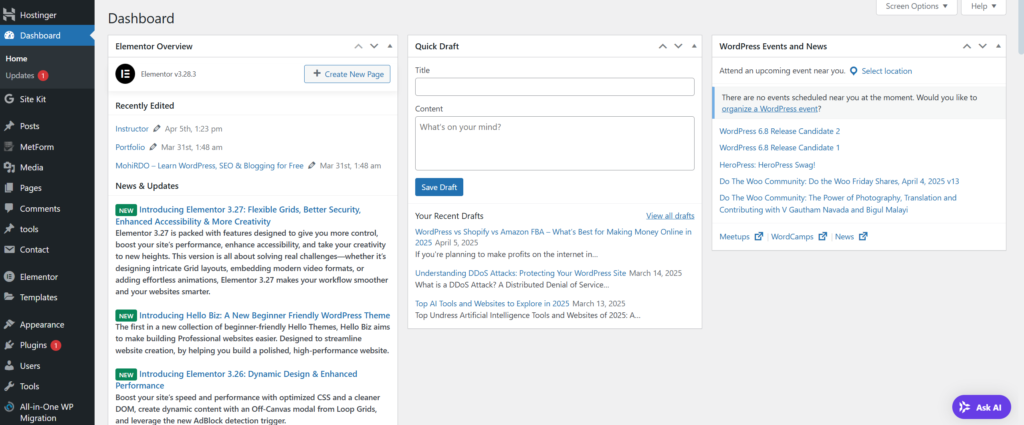Image resolution: width=1024 pixels, height=425 pixels.
Task: Click the Media icon in sidebar
Action: coord(9,167)
